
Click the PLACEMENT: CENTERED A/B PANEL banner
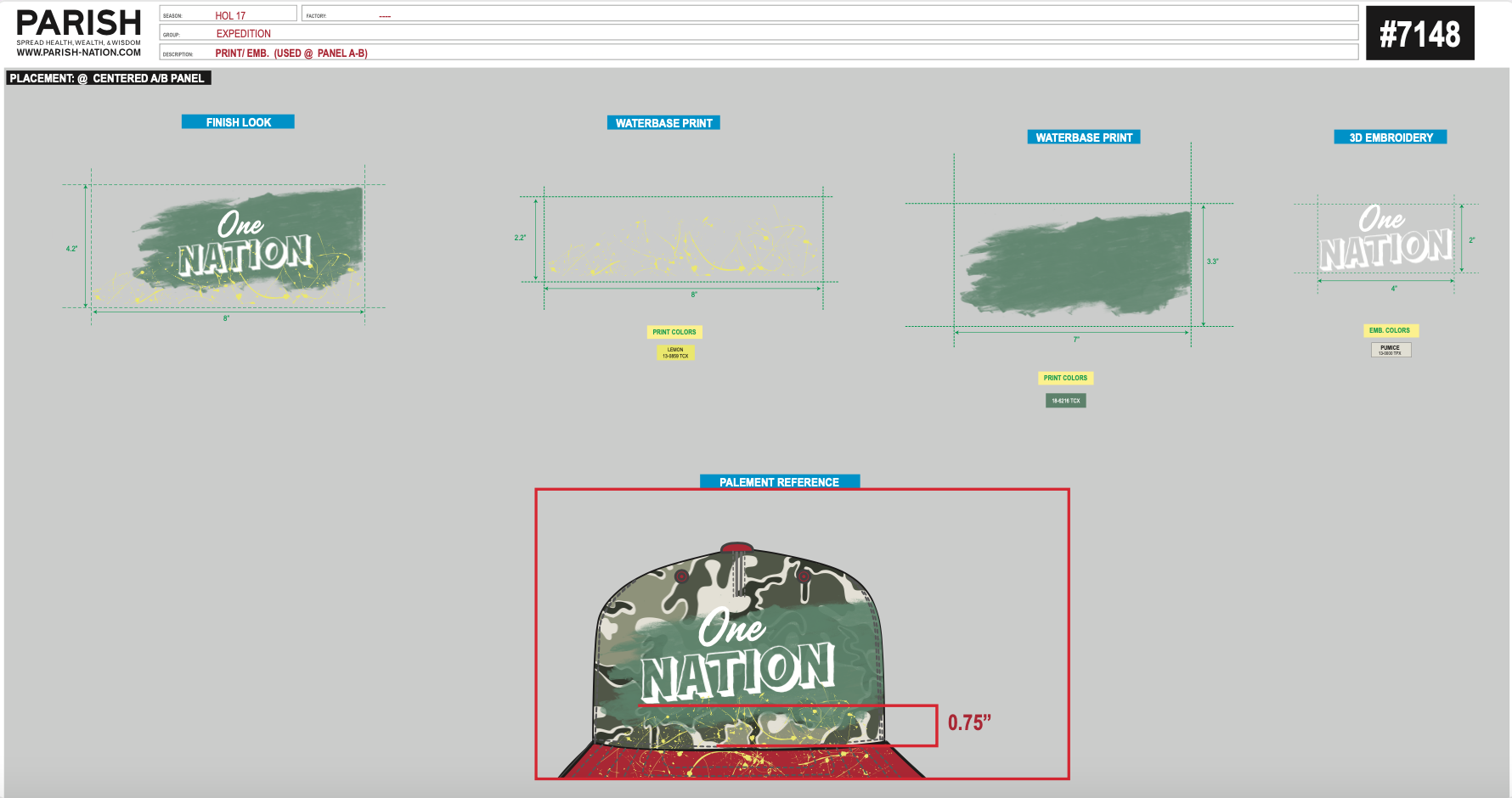(x=107, y=77)
